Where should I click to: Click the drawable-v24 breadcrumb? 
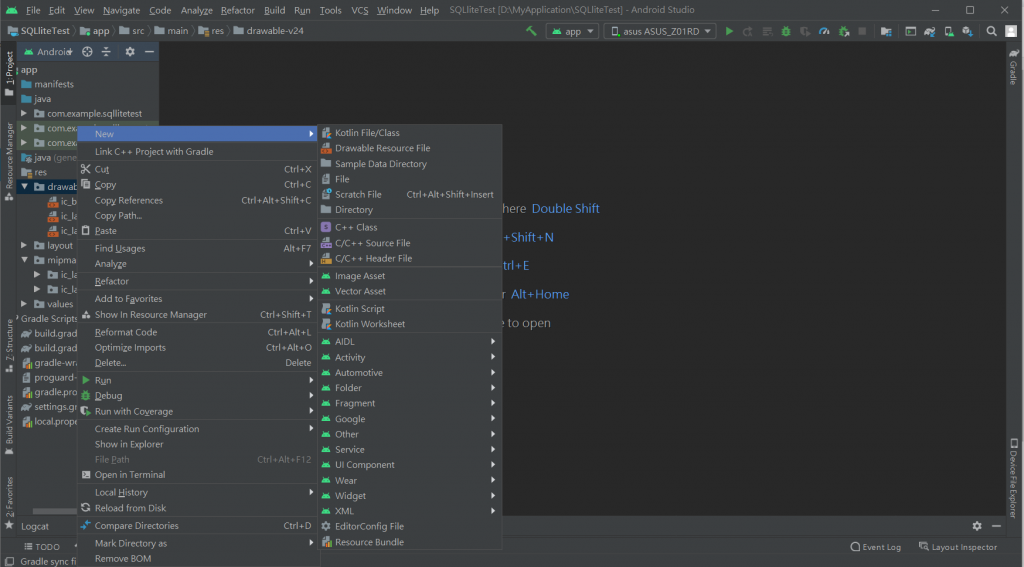(x=268, y=31)
